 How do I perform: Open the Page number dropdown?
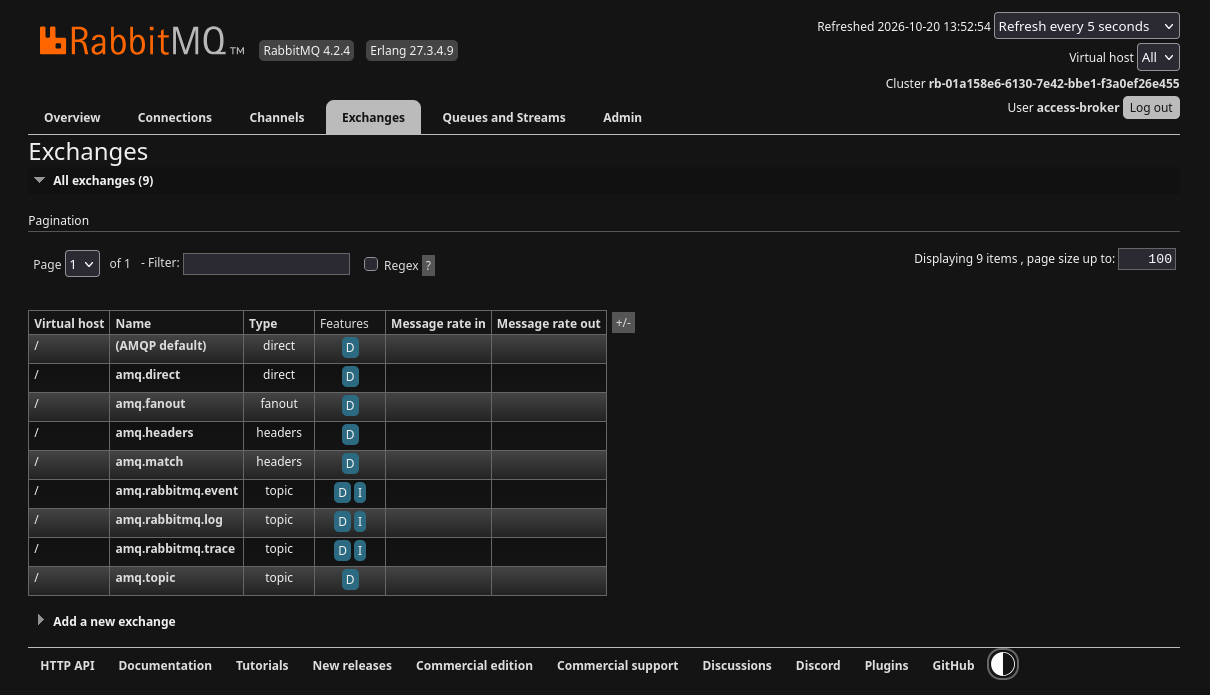pos(83,264)
